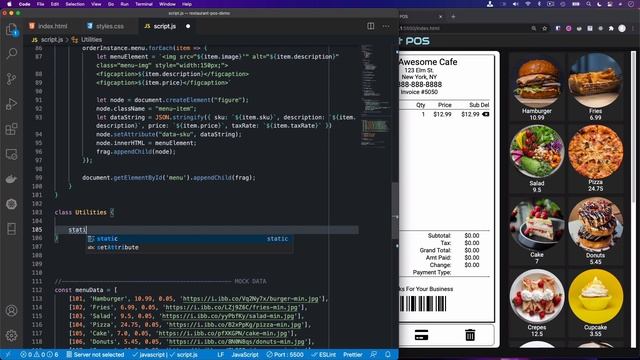Open Run and Debug view
Screen dimensions: 640x360
(11, 104)
